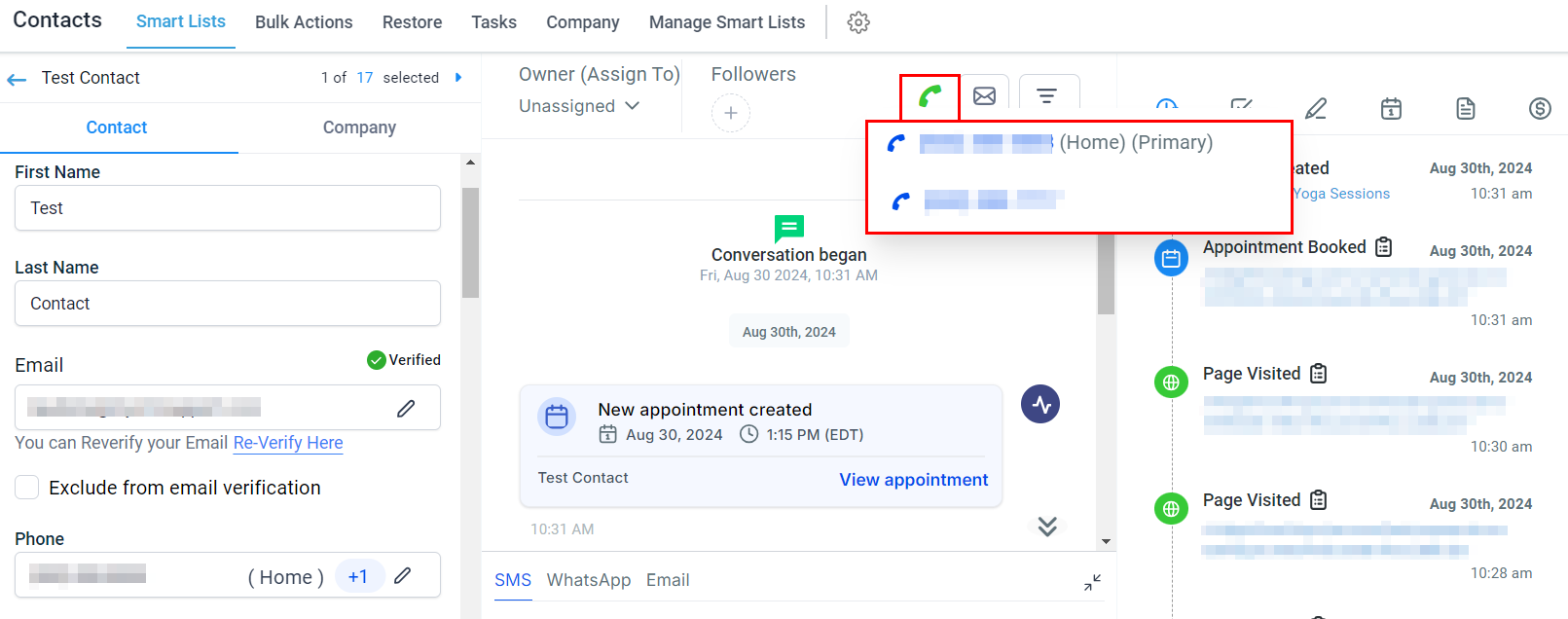1568x619 pixels.
Task: Click the Test Contact header name
Action: [91, 78]
